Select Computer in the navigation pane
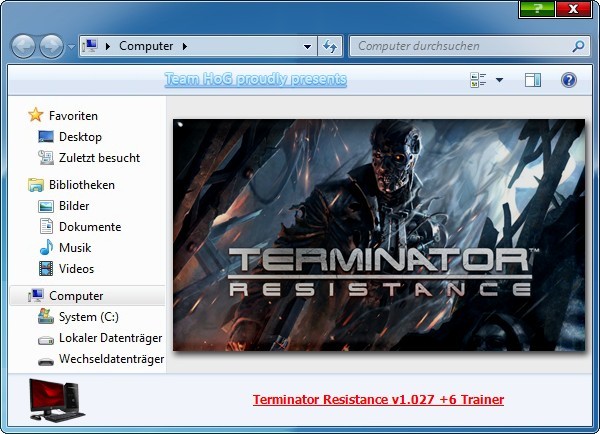Screen dimensions: 600x434 coord(76,296)
